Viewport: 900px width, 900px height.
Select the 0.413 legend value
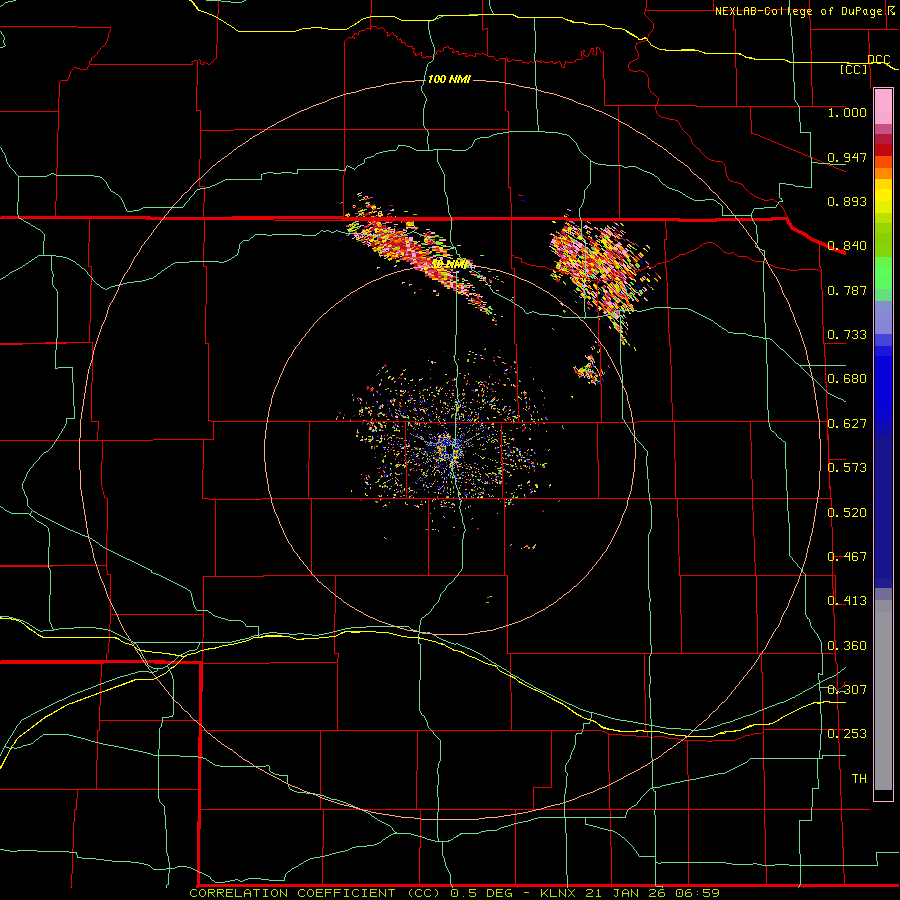pos(847,601)
